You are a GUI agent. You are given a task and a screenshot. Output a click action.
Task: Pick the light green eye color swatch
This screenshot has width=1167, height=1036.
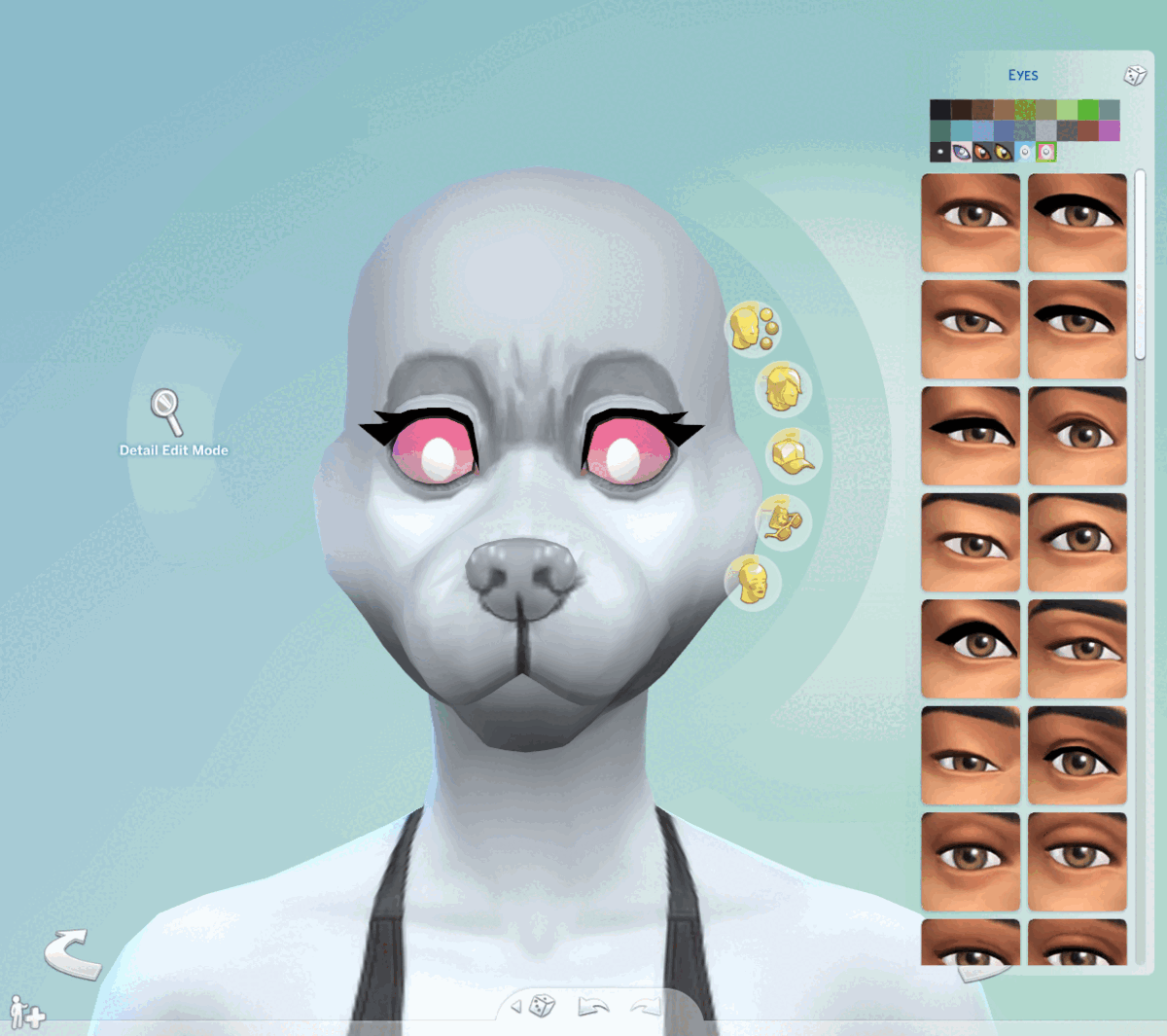[1067, 110]
